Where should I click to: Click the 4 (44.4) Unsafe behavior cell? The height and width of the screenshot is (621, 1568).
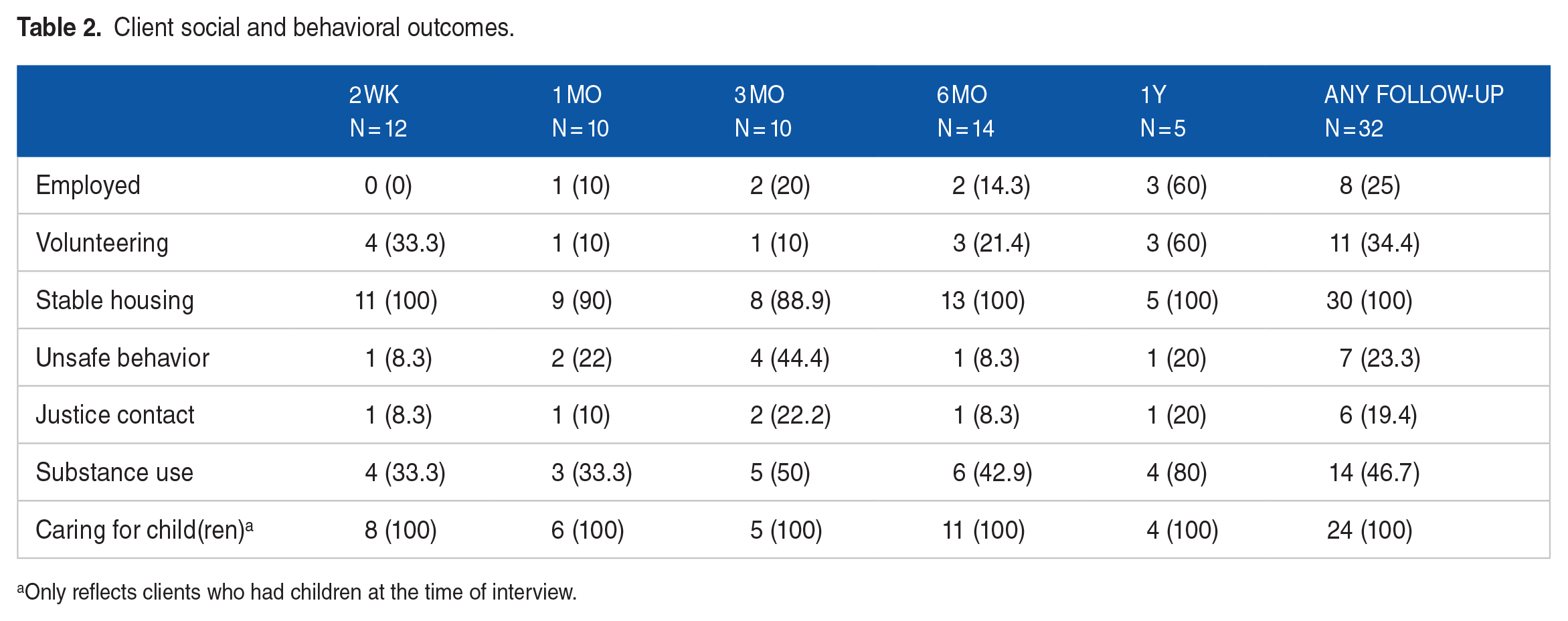[x=790, y=358]
